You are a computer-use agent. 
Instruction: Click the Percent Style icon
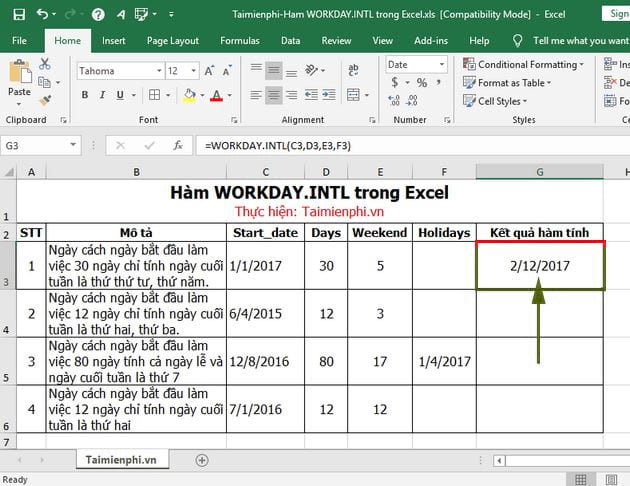click(x=422, y=83)
